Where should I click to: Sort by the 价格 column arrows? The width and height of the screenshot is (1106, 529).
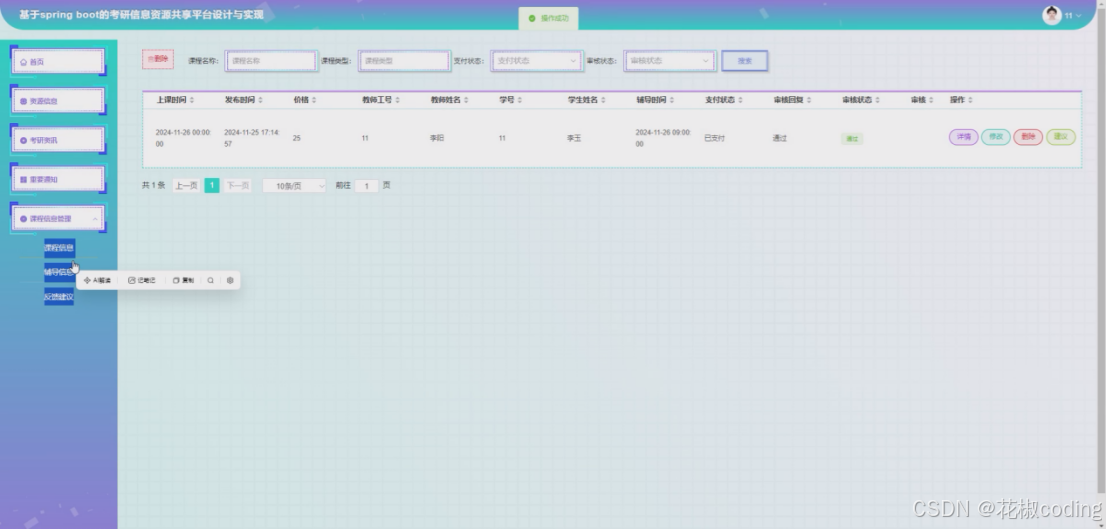(x=314, y=100)
